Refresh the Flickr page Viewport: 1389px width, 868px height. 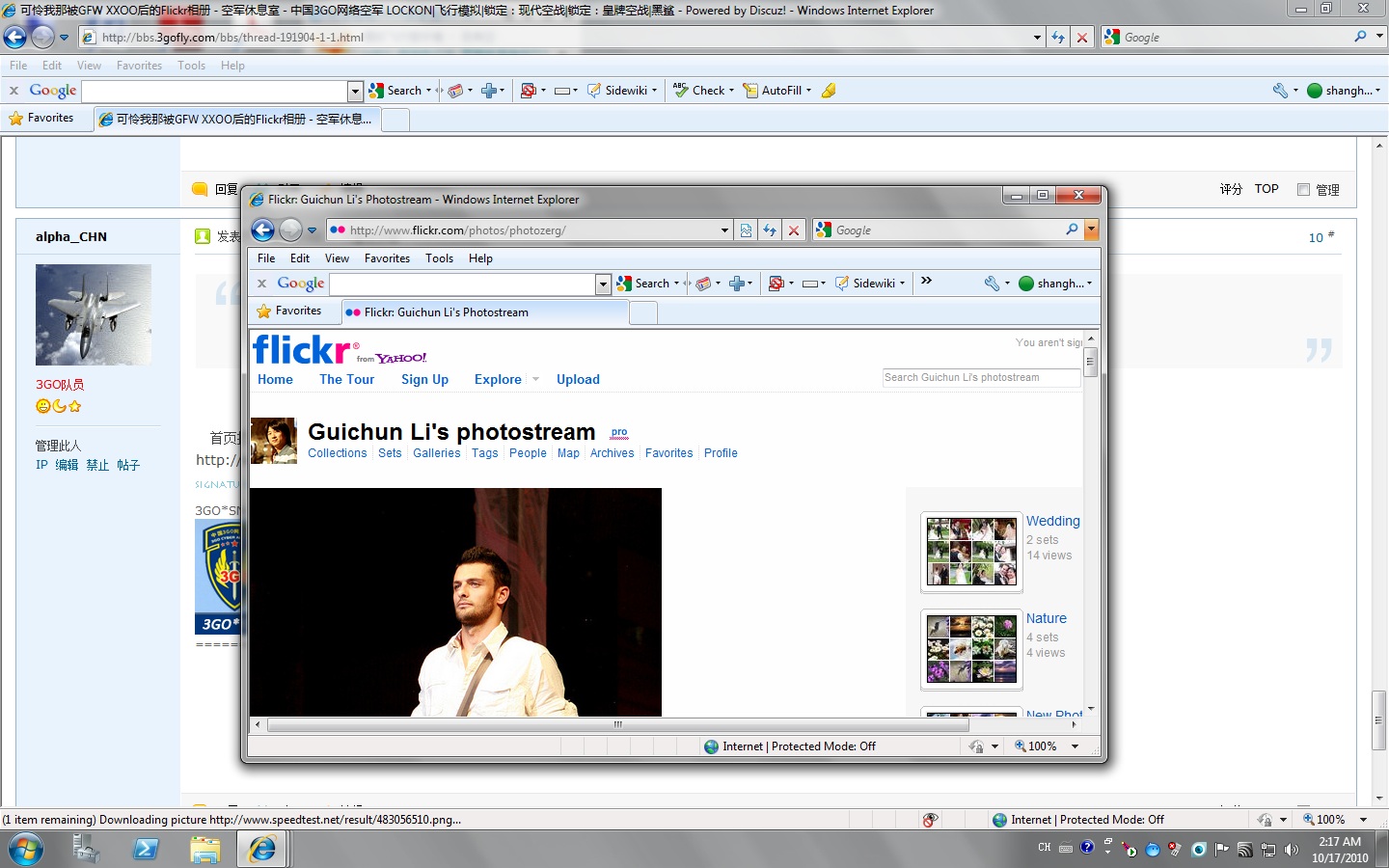coord(770,230)
